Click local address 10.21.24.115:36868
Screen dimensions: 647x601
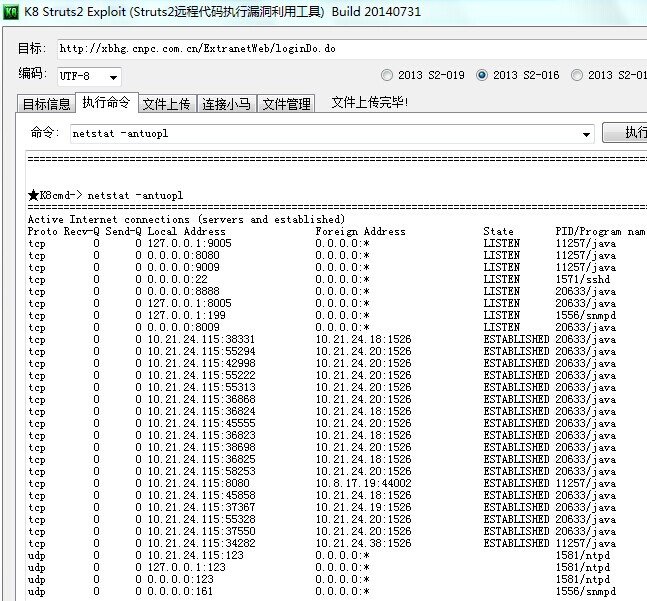(x=201, y=399)
